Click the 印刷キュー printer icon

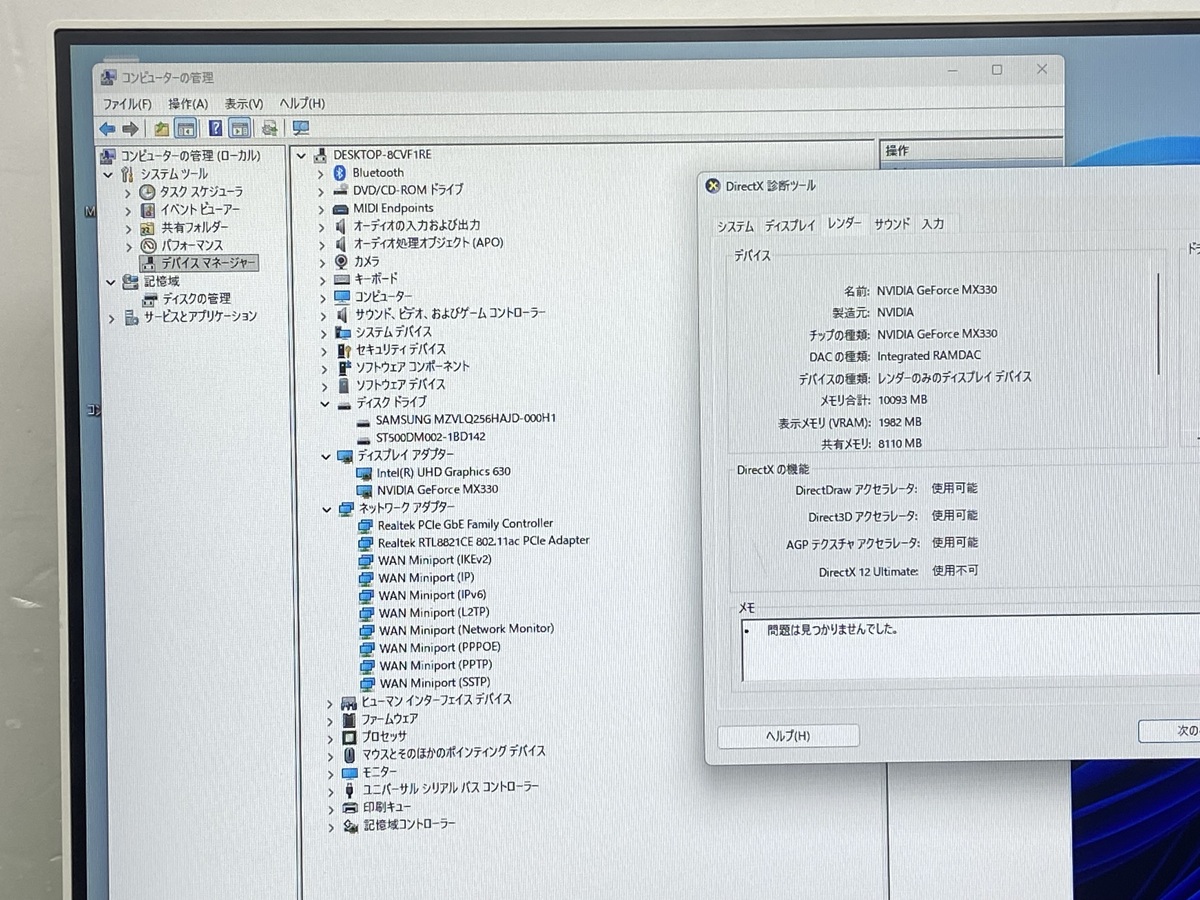coord(350,807)
